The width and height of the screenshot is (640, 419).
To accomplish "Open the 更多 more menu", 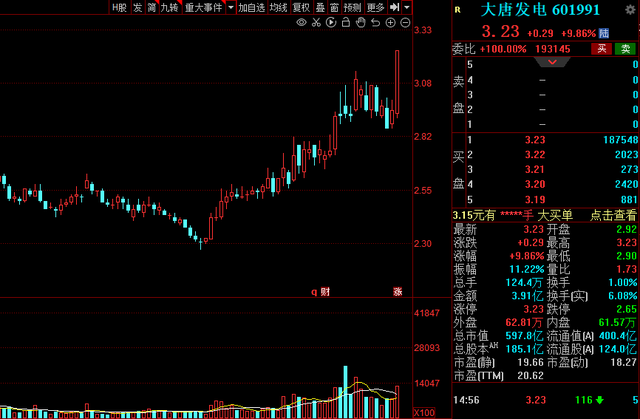I will [375, 7].
